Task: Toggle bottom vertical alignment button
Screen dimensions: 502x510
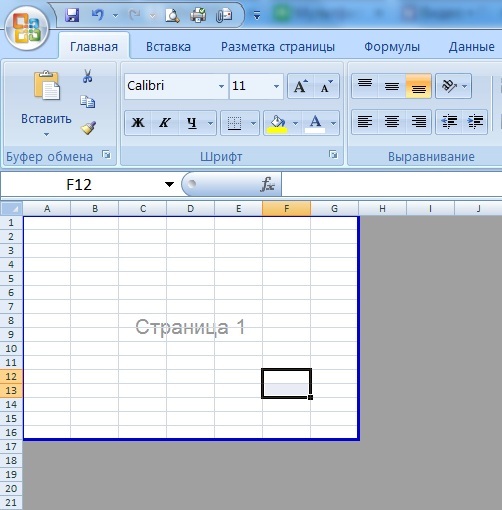Action: pos(419,86)
